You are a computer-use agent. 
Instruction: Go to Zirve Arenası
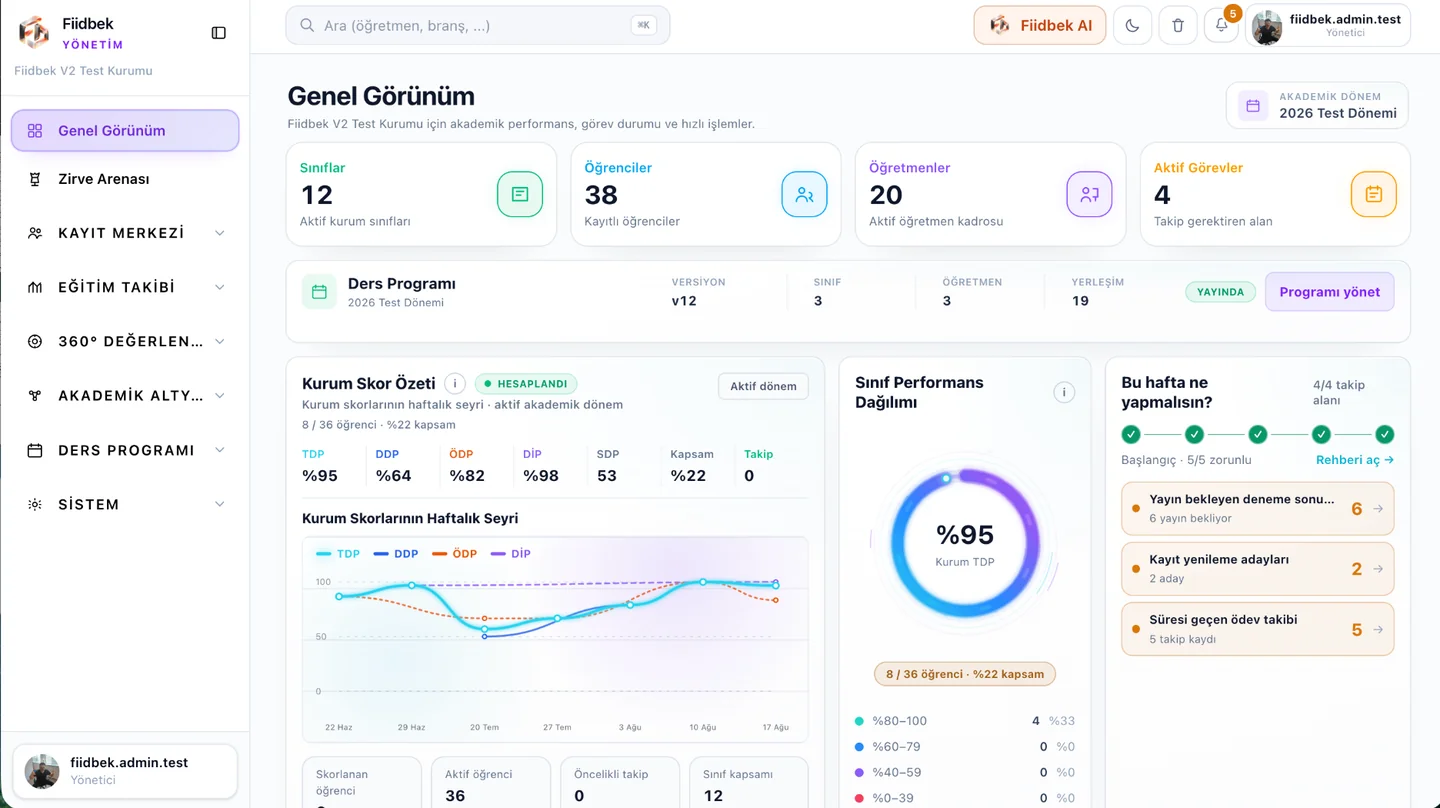[x=125, y=179]
